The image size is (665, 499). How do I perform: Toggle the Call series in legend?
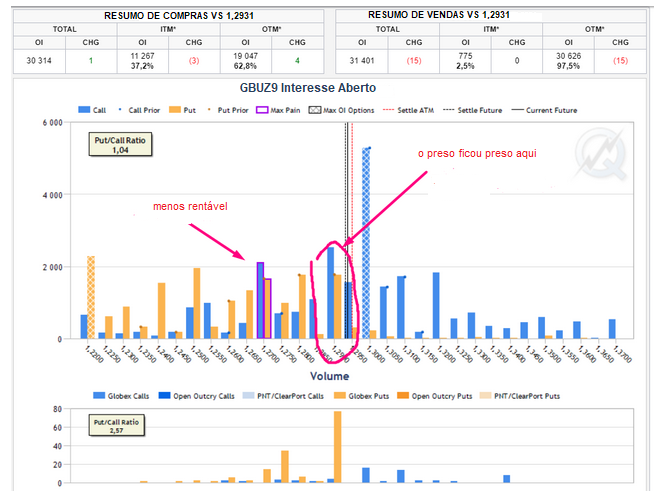(x=91, y=110)
